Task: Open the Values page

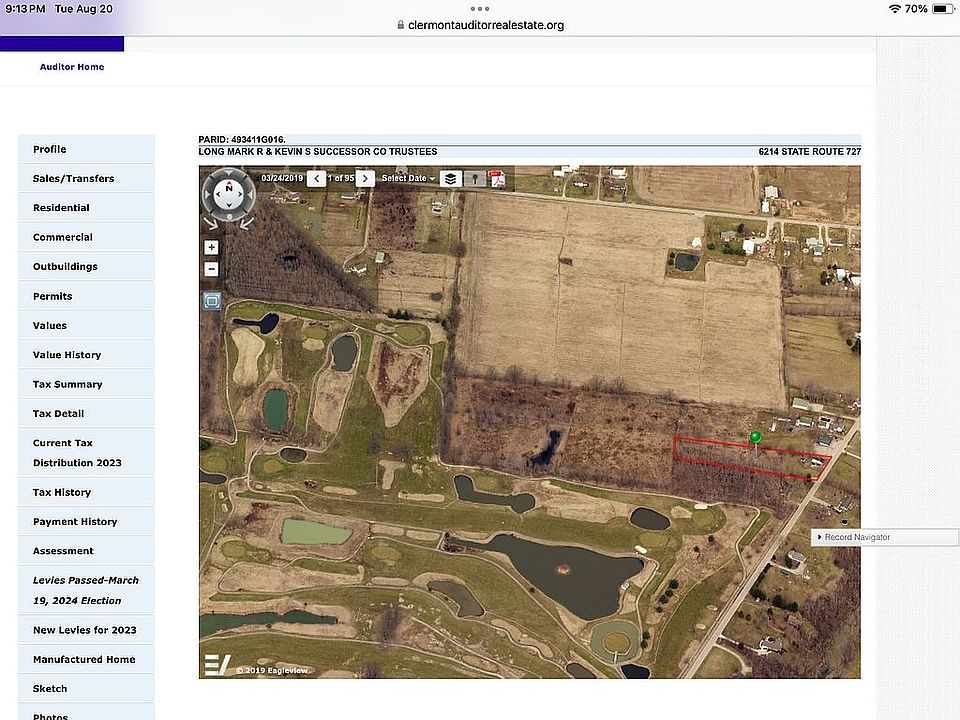Action: point(86,326)
